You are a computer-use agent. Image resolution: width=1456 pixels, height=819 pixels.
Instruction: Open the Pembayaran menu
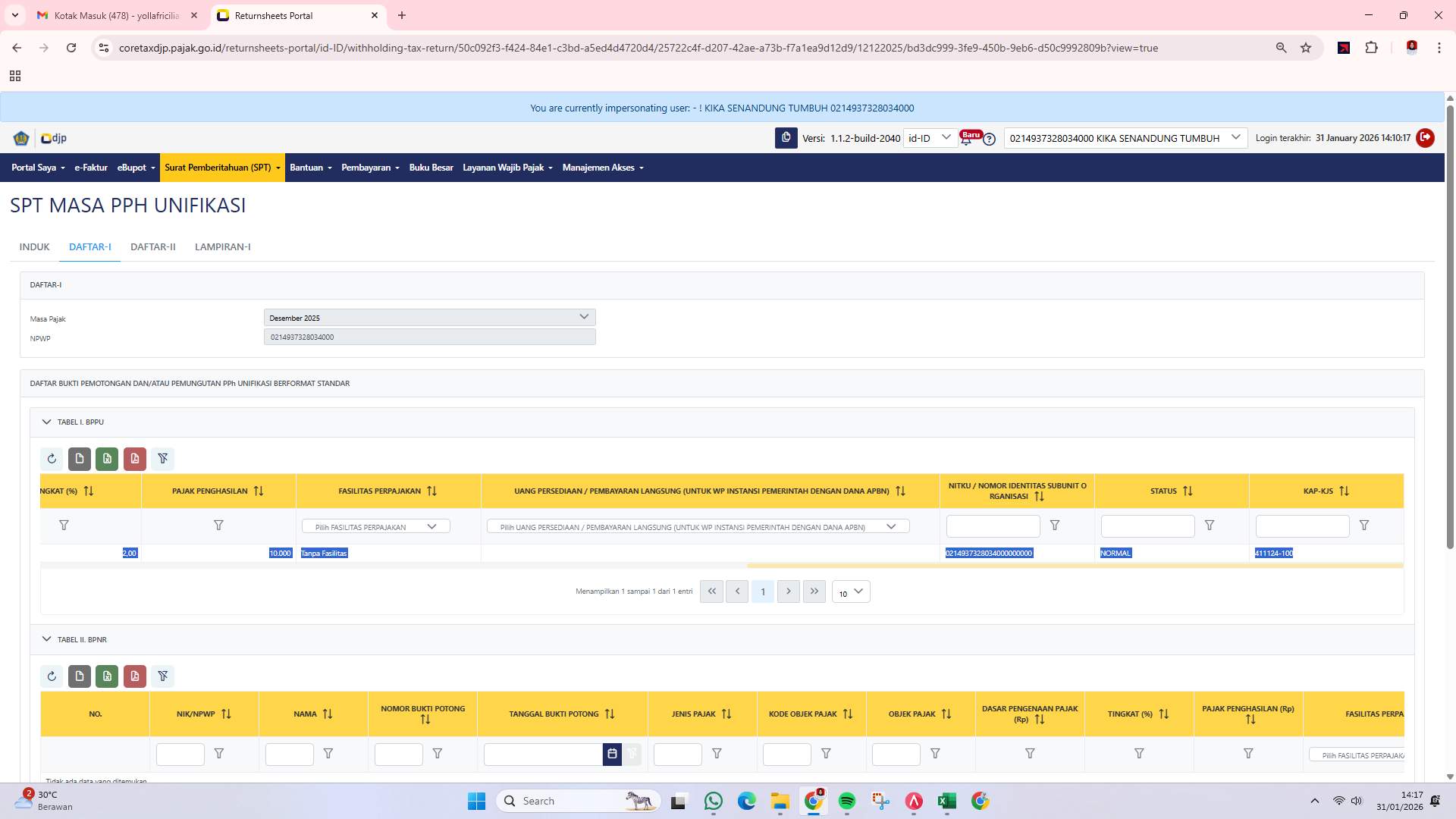pyautogui.click(x=370, y=168)
